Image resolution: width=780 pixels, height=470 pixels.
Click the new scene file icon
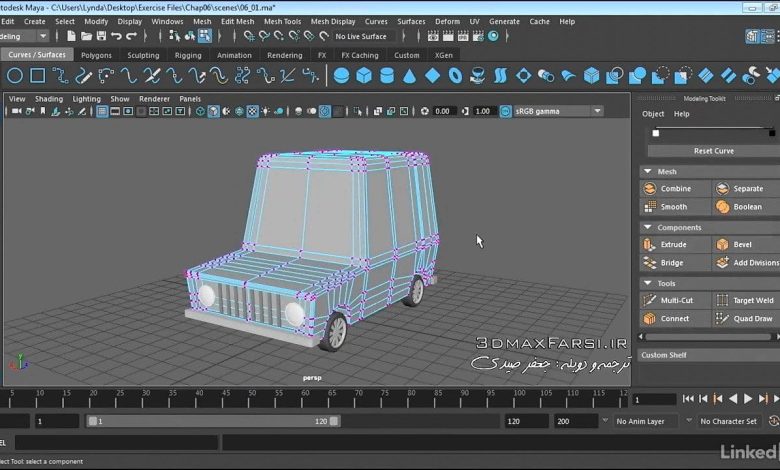coord(71,36)
